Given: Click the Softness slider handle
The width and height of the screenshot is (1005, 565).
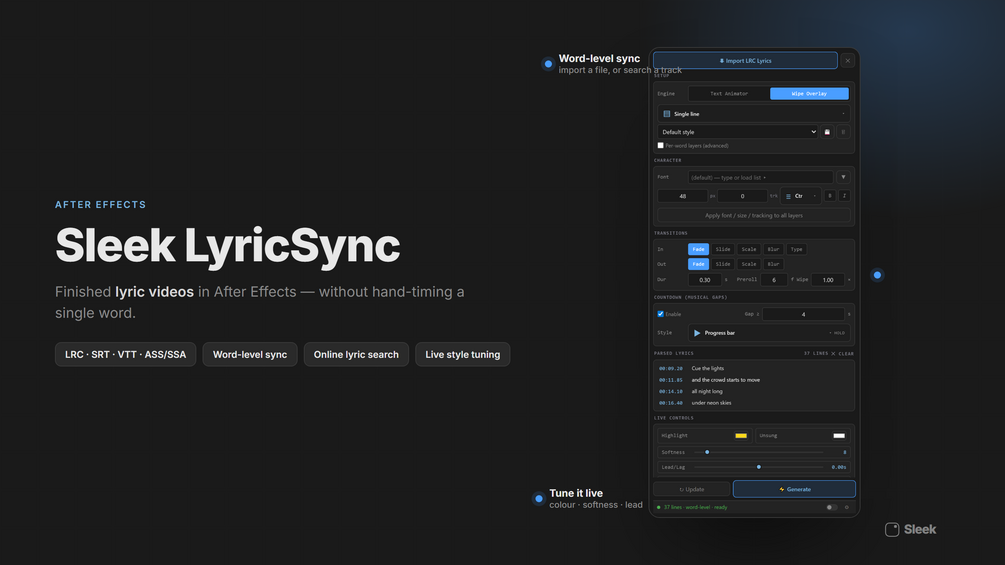Looking at the screenshot, I should point(707,452).
